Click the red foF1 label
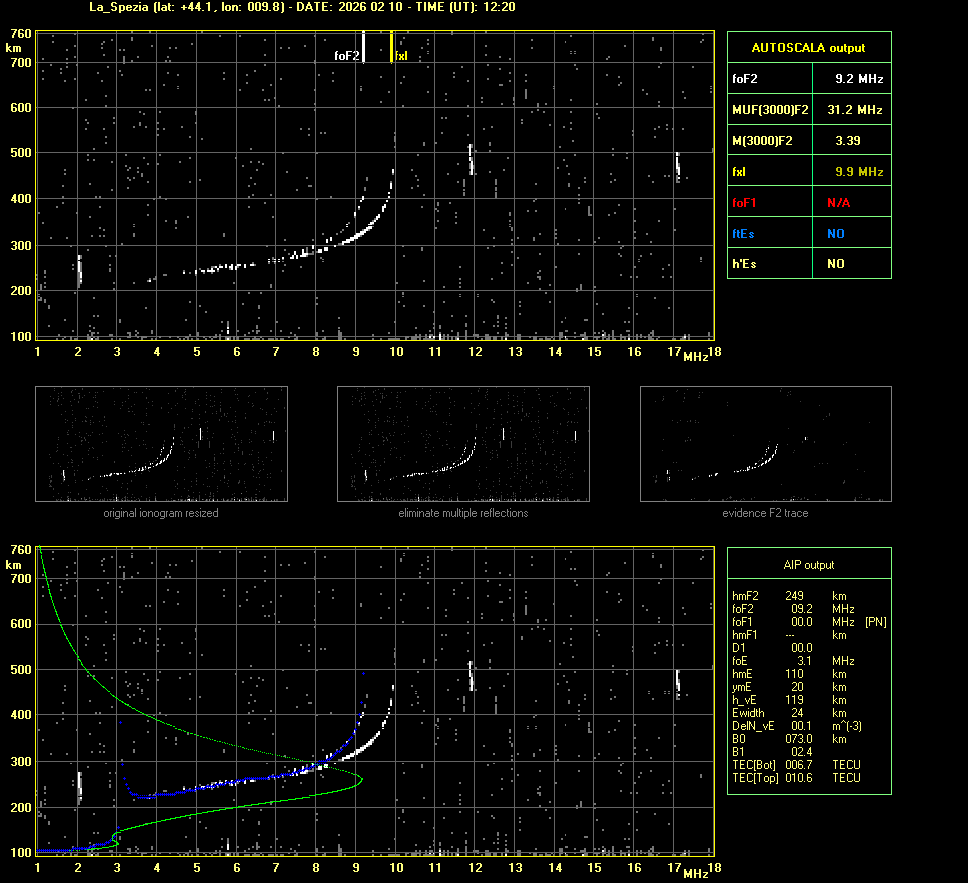 tap(746, 203)
